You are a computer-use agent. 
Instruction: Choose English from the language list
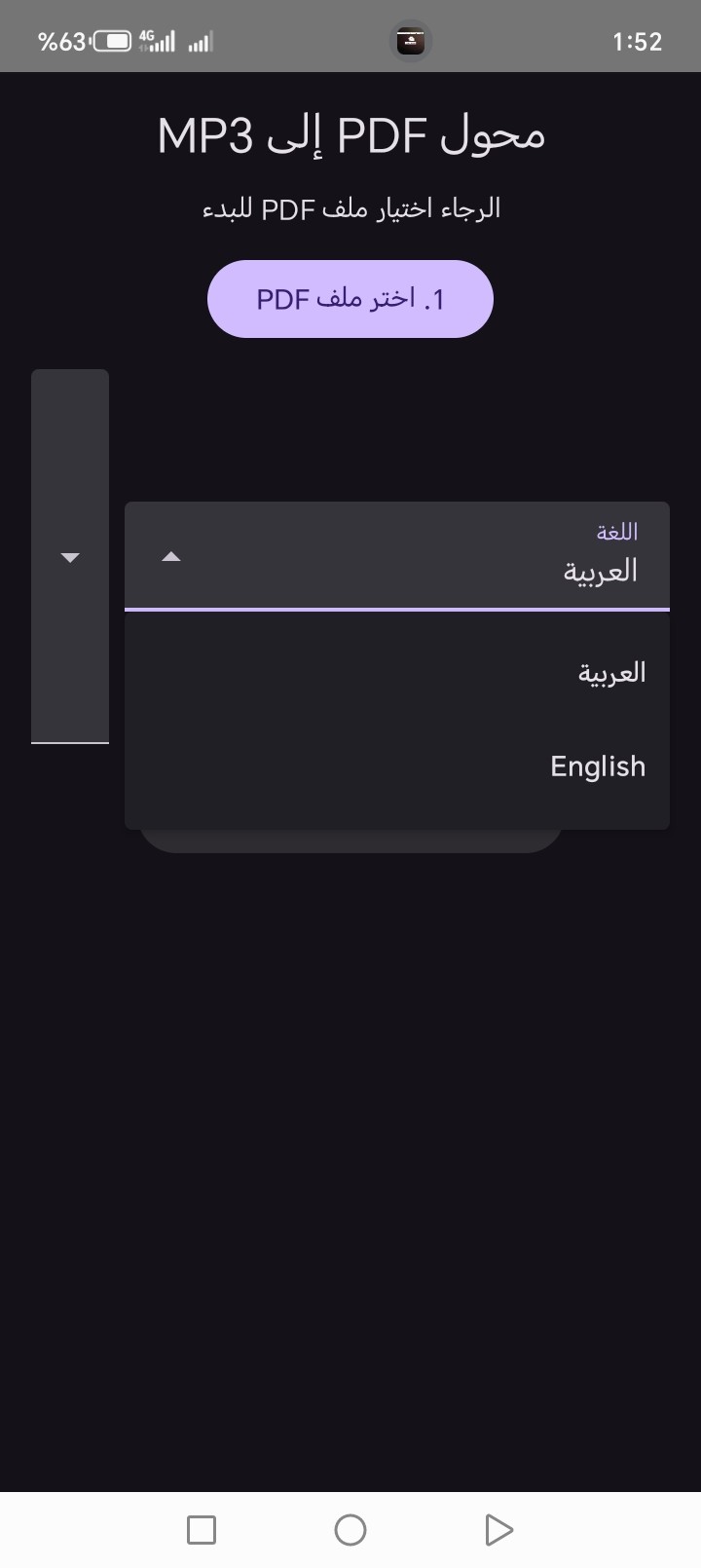597,766
